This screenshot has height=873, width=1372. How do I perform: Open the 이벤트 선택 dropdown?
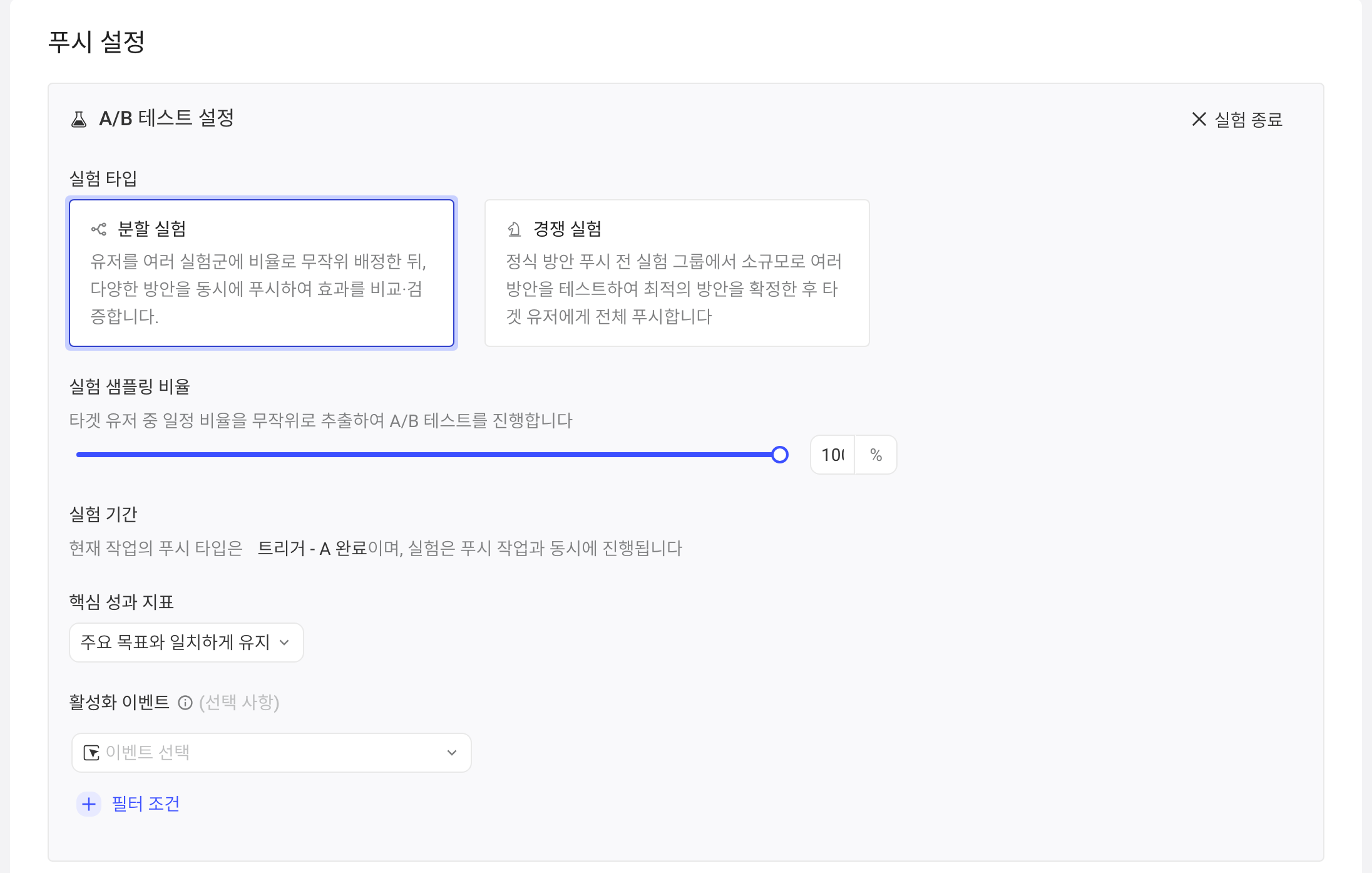coord(271,752)
